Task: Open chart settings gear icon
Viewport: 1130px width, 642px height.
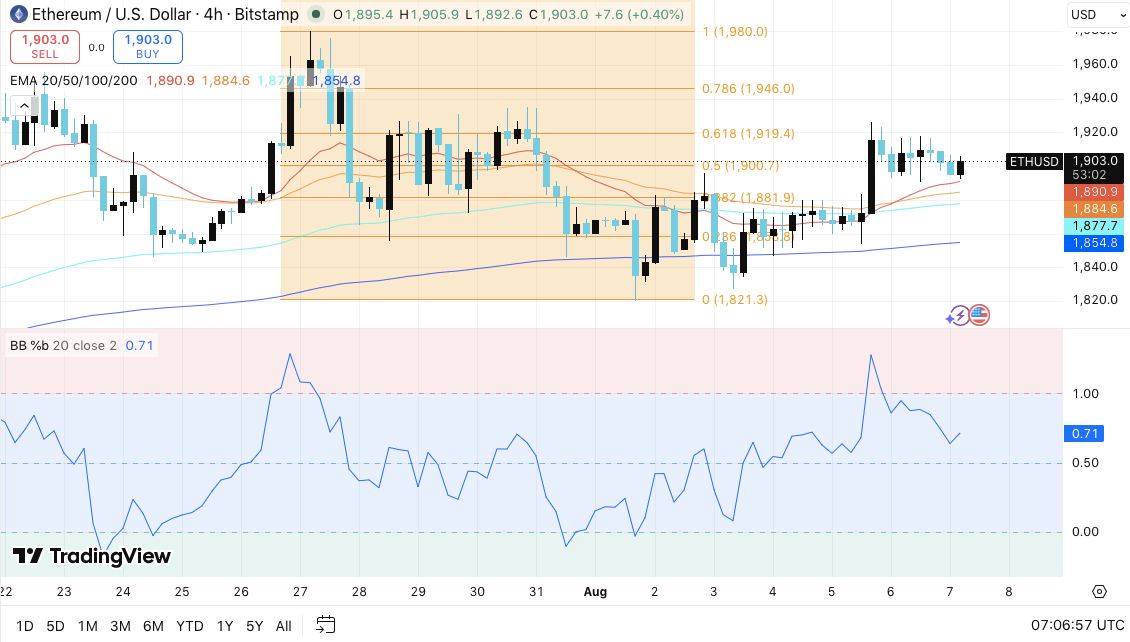Action: 1099,592
